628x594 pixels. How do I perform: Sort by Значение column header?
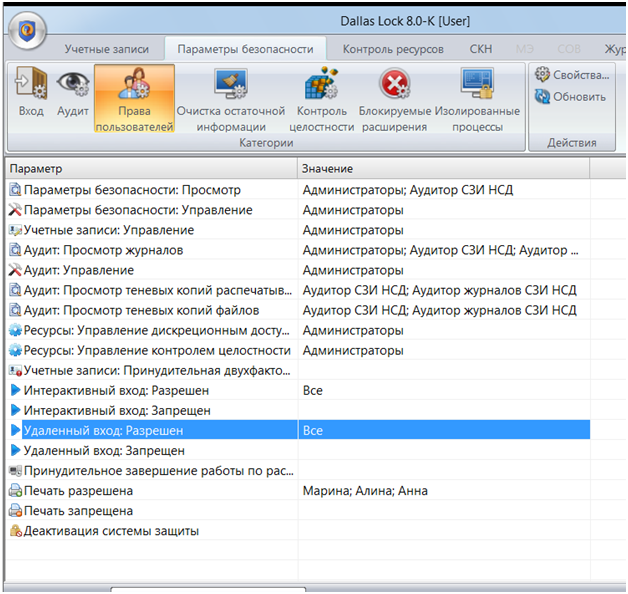pos(443,169)
